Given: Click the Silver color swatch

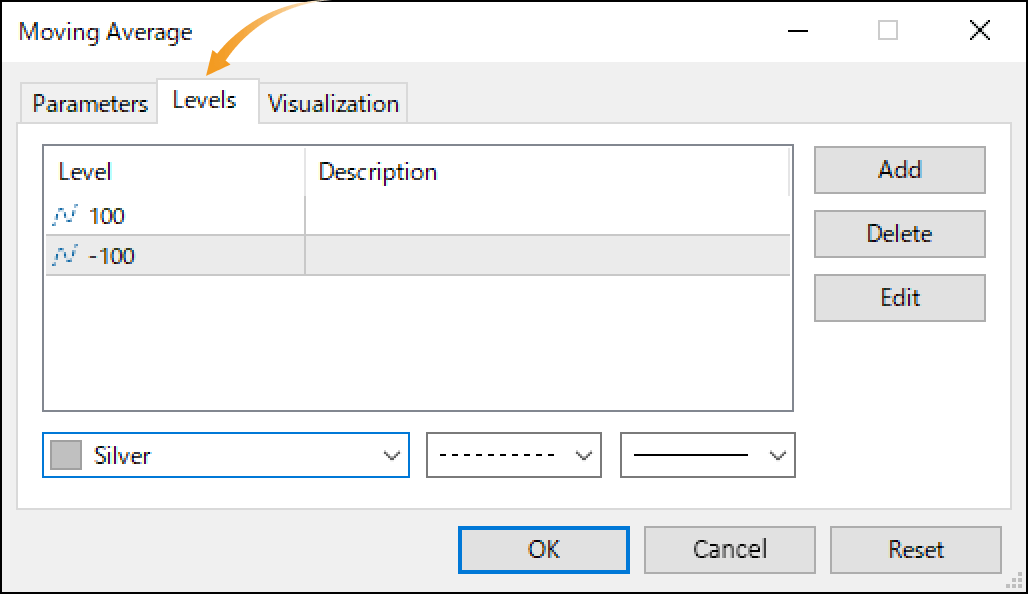Looking at the screenshot, I should pyautogui.click(x=66, y=455).
